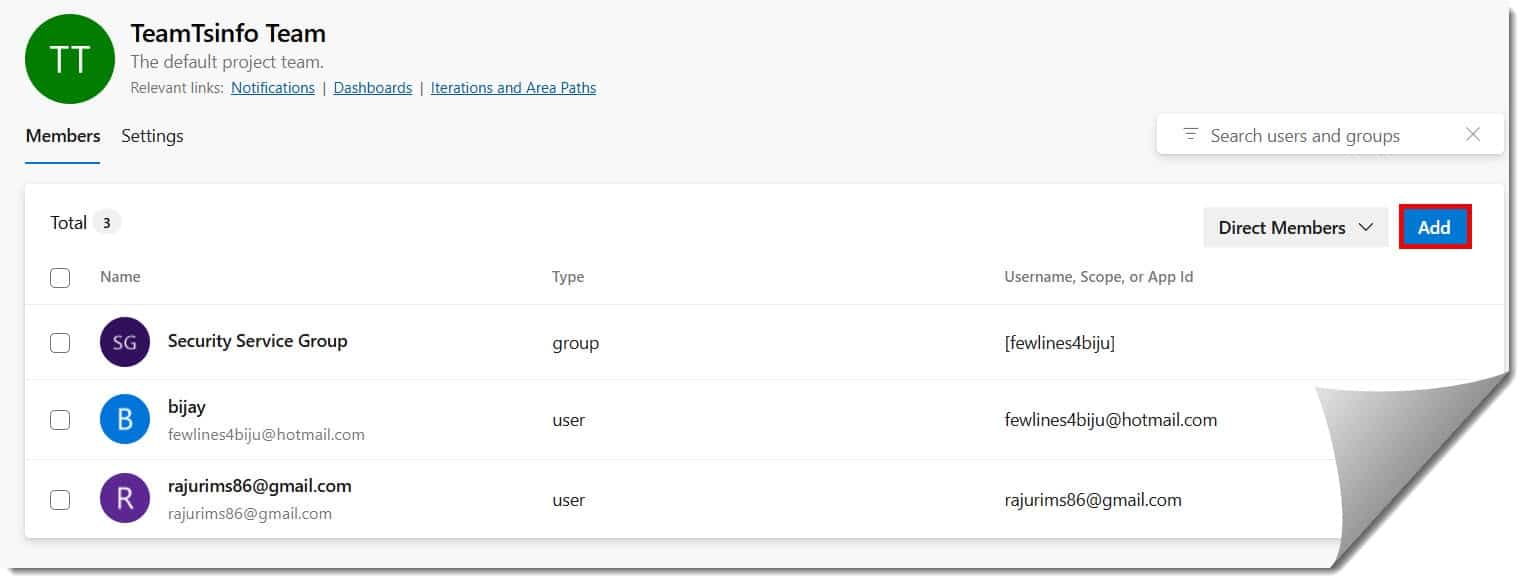Check the Security Service Group row checkbox

coord(60,342)
